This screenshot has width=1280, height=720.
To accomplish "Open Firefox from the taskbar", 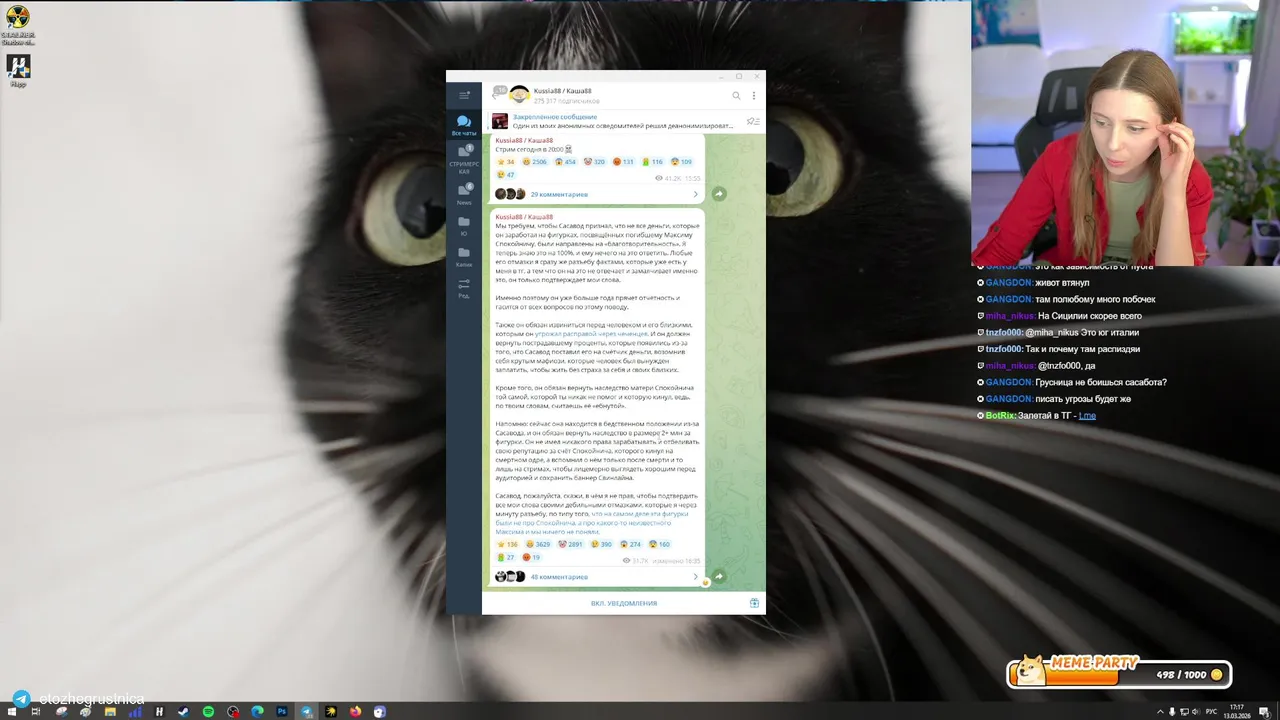I will [355, 712].
